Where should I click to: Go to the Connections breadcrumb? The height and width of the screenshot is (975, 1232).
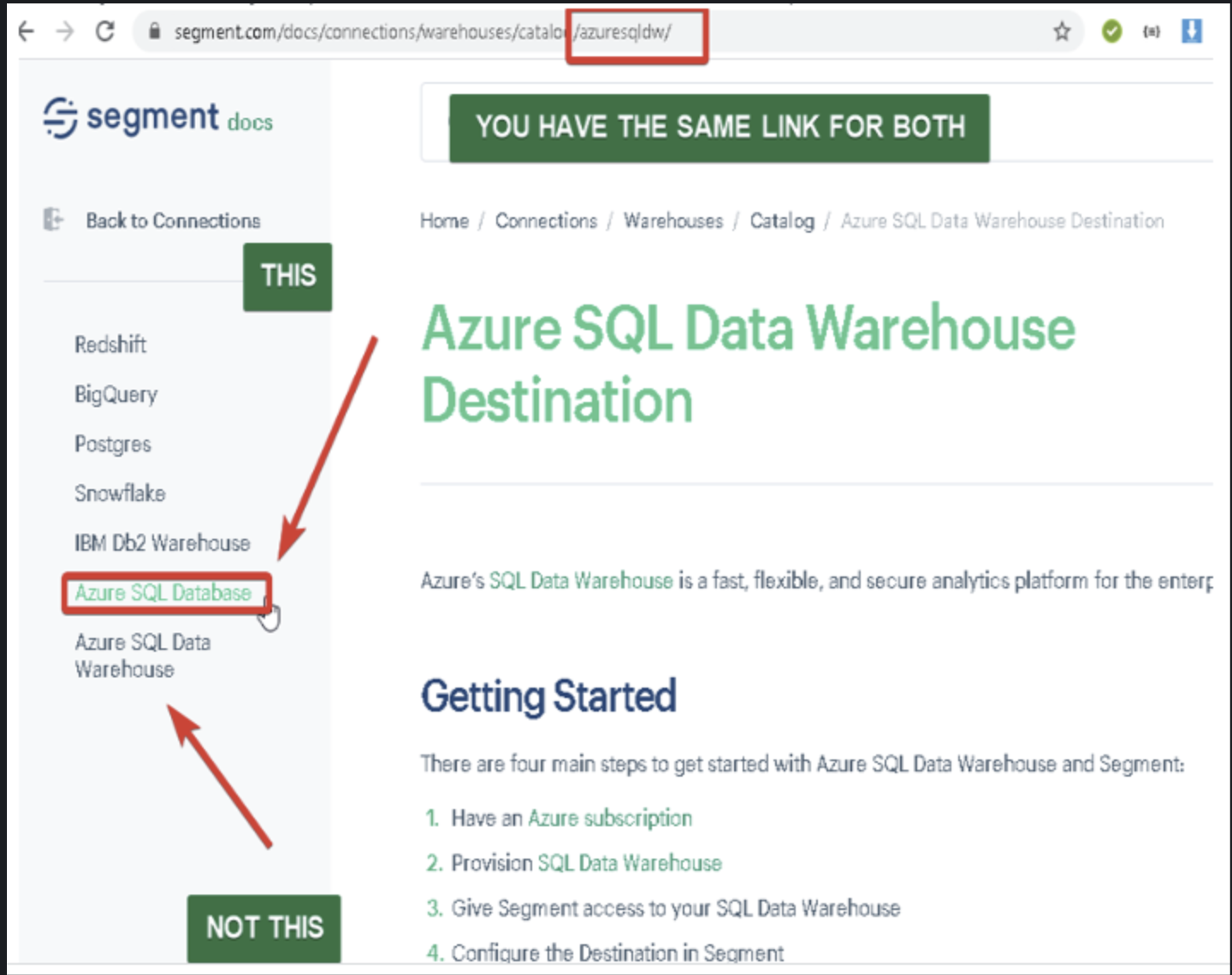(546, 221)
